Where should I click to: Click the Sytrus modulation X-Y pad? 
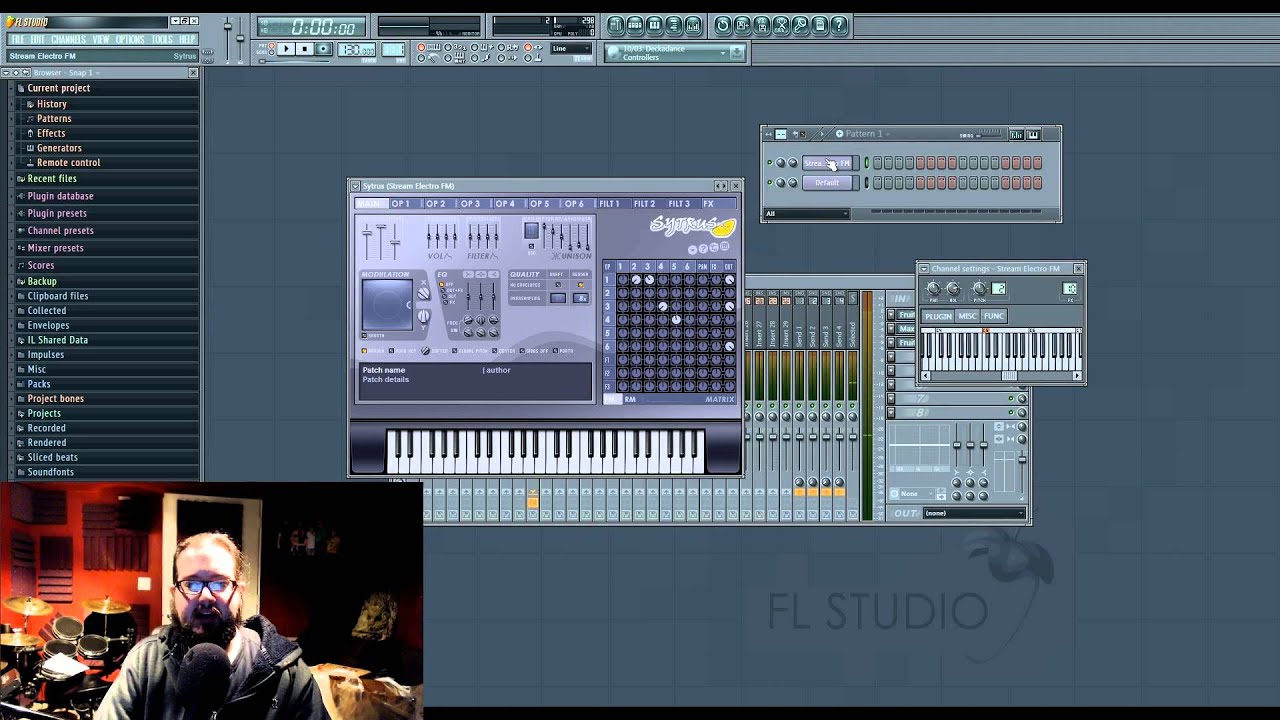pyautogui.click(x=387, y=304)
